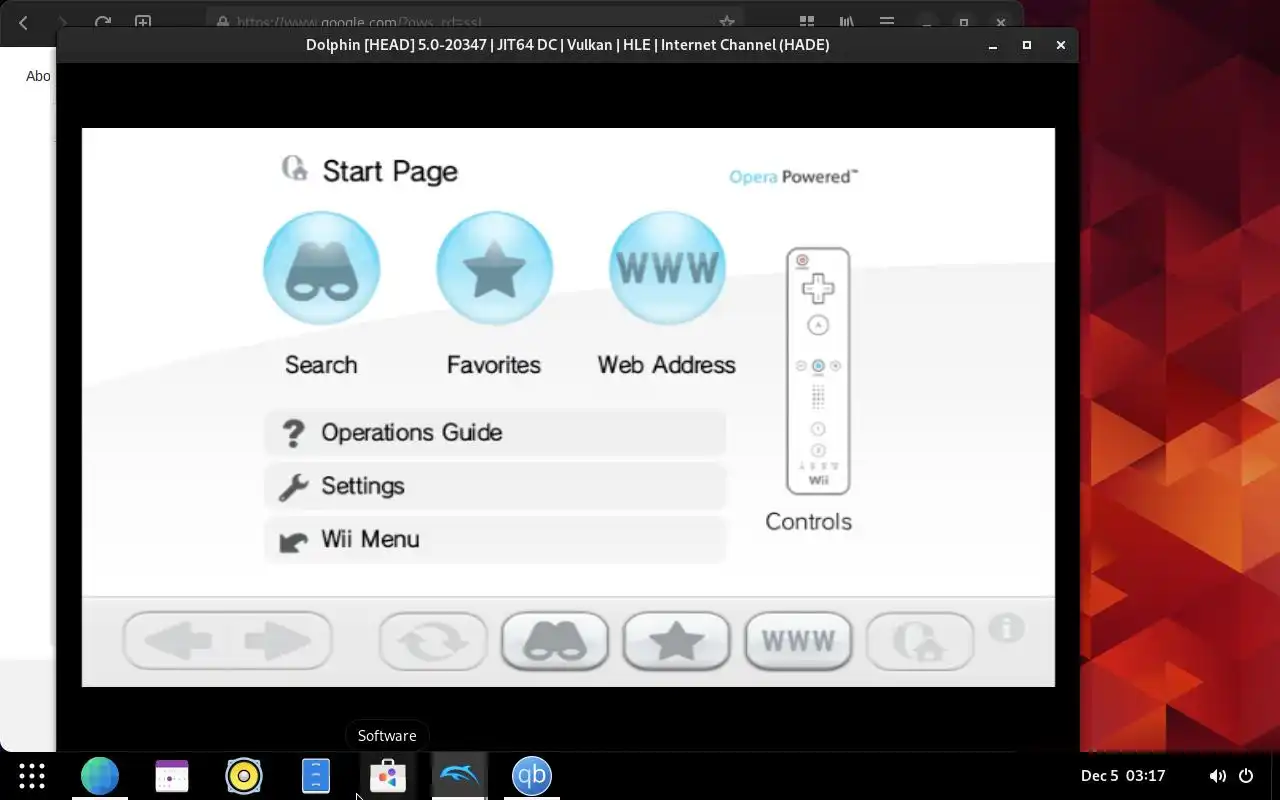The height and width of the screenshot is (800, 1280).
Task: Switch to Dolphin emulator in taskbar
Action: (x=460, y=776)
